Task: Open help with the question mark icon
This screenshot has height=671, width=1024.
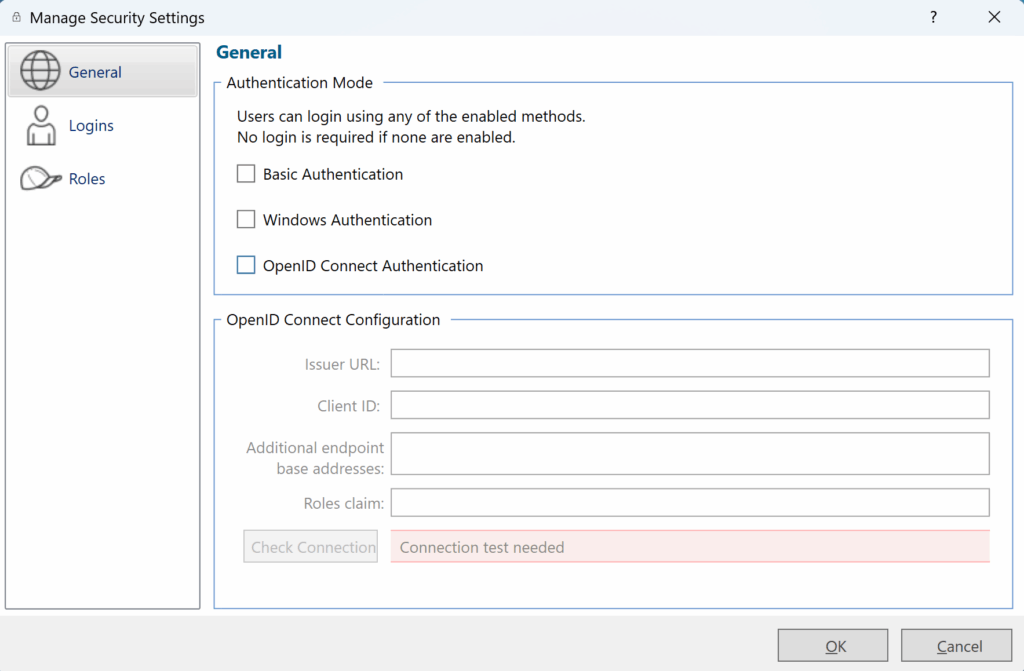Action: pyautogui.click(x=933, y=17)
